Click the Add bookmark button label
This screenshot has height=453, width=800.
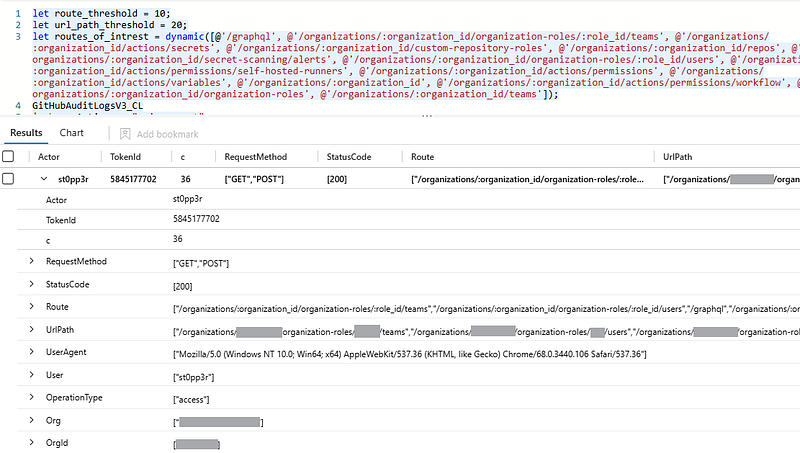pos(167,134)
